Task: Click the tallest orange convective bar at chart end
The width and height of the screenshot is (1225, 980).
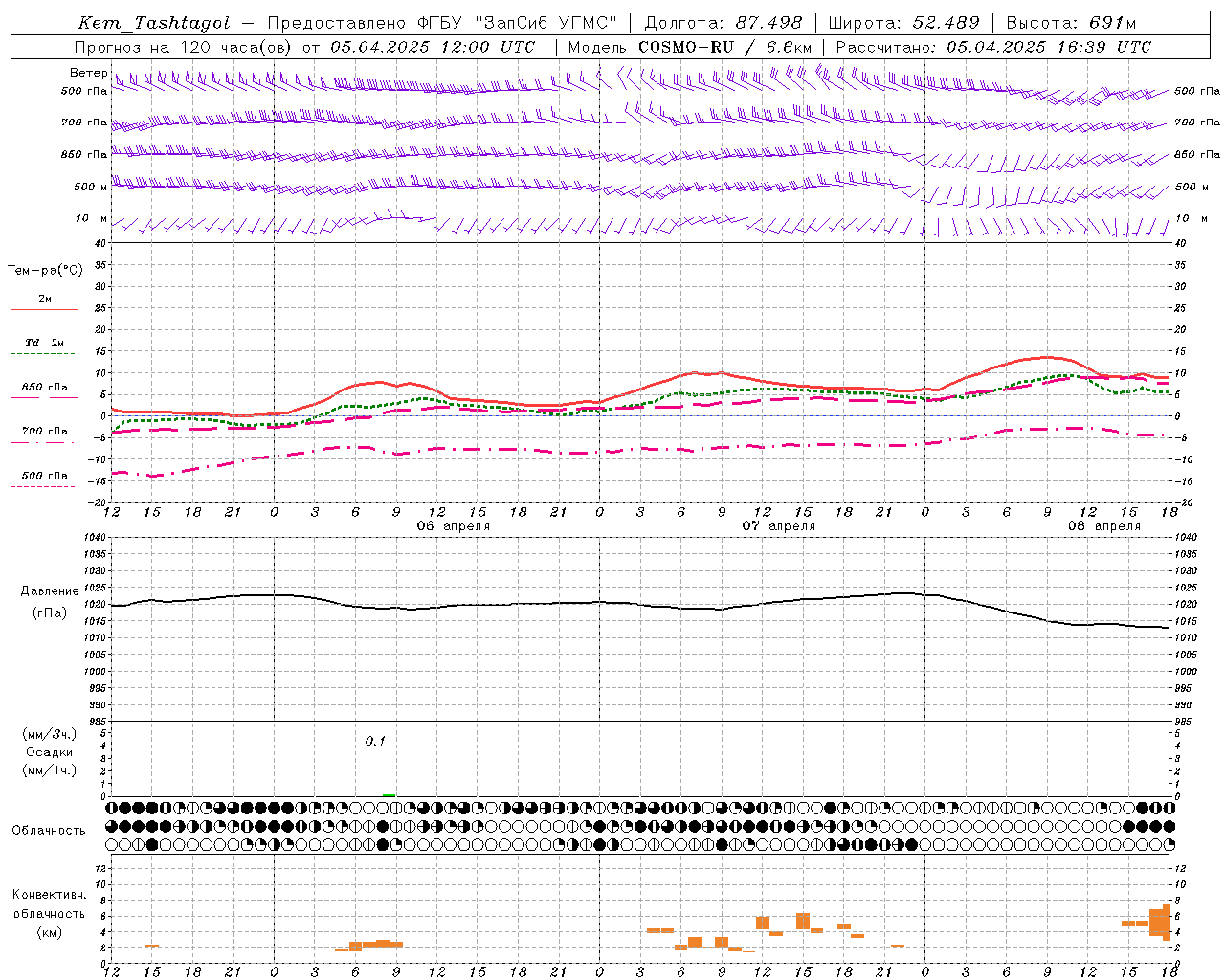Action: 1167,923
